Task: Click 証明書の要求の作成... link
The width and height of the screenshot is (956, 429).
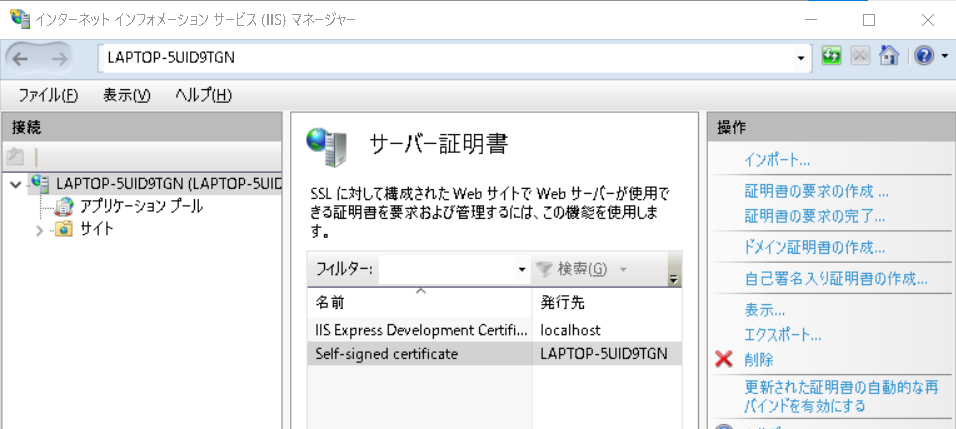Action: point(816,191)
